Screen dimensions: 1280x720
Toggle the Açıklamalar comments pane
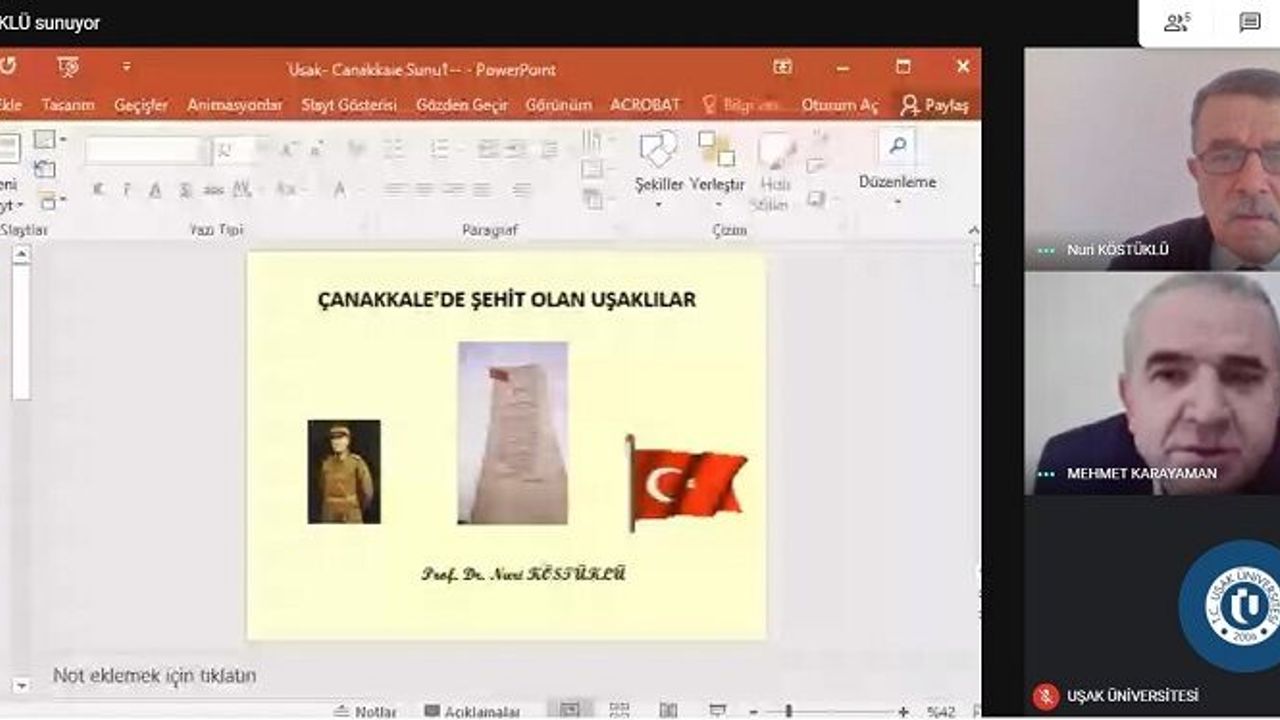[472, 711]
